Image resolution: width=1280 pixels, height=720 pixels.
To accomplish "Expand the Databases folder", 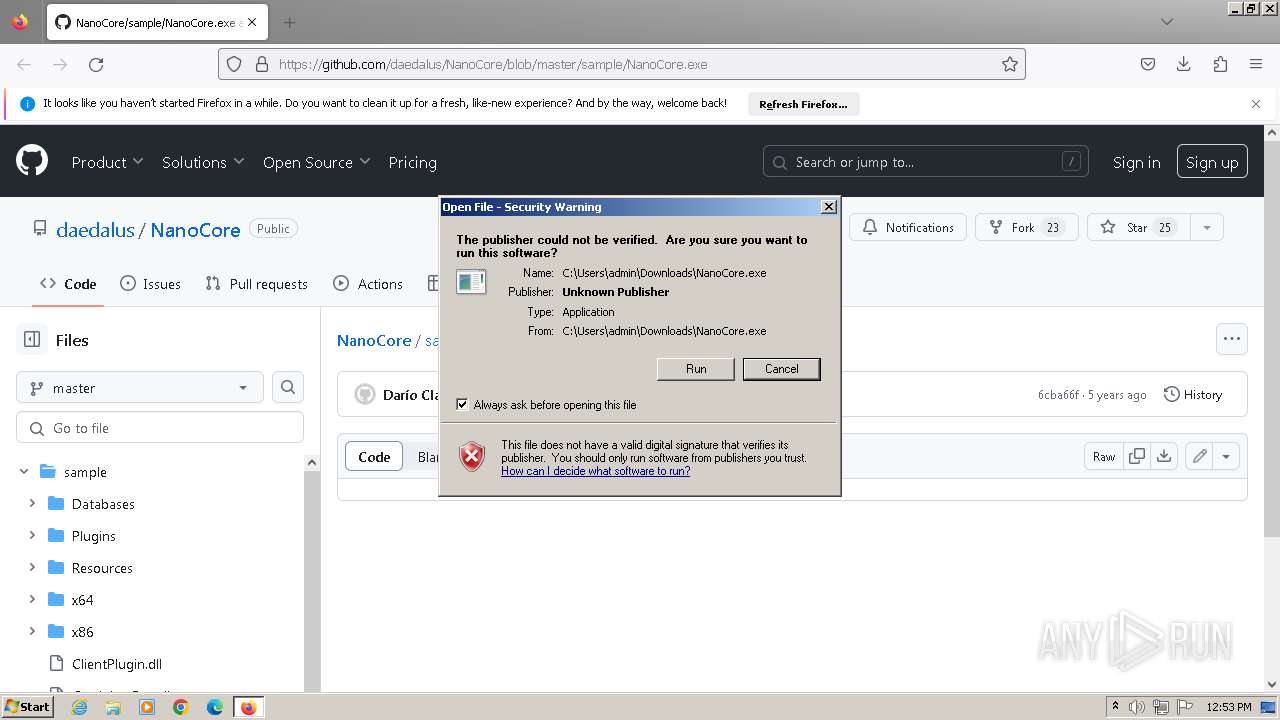I will pyautogui.click(x=32, y=503).
